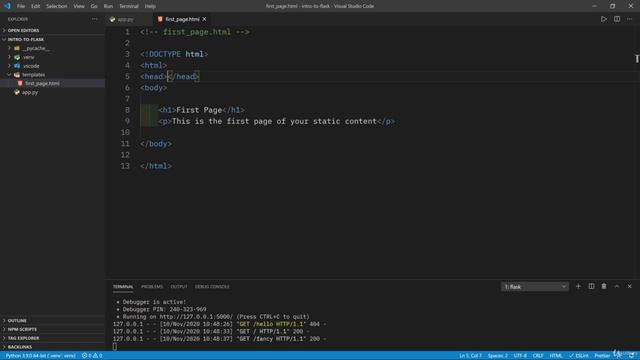Create a new terminal with plus icon

click(x=578, y=287)
